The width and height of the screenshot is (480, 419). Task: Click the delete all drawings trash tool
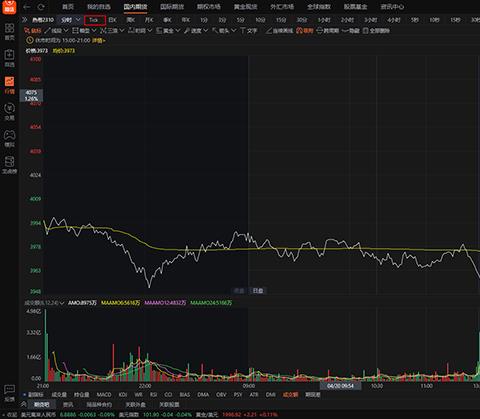tap(376, 31)
